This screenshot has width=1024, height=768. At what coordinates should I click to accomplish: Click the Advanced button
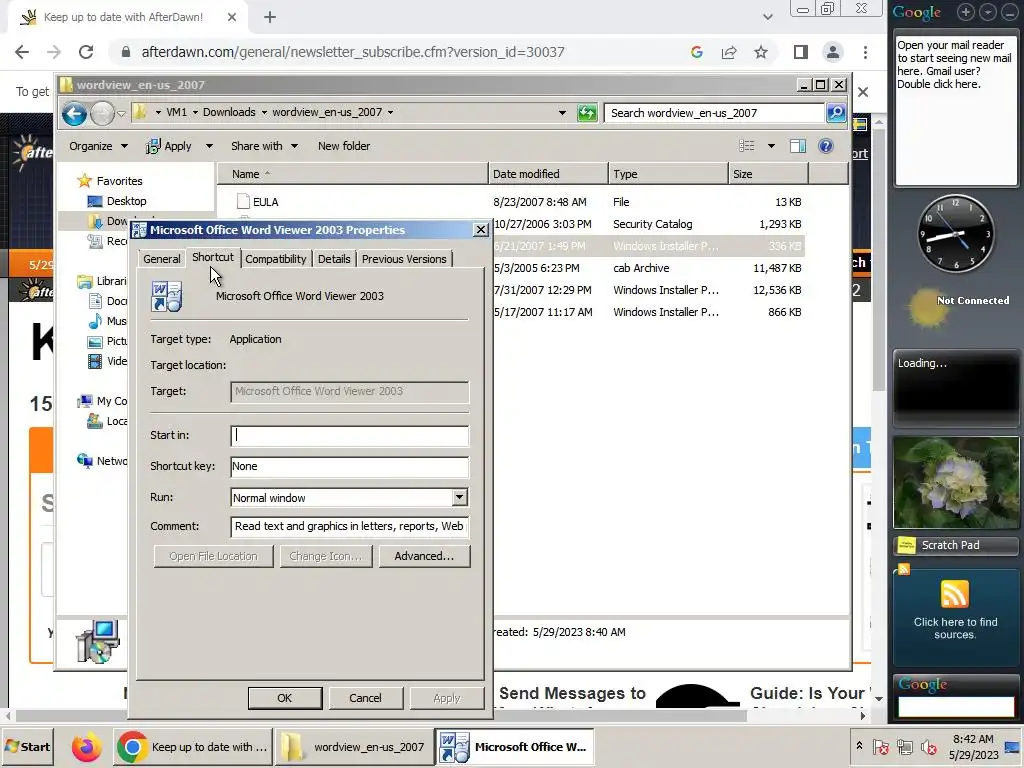point(424,556)
